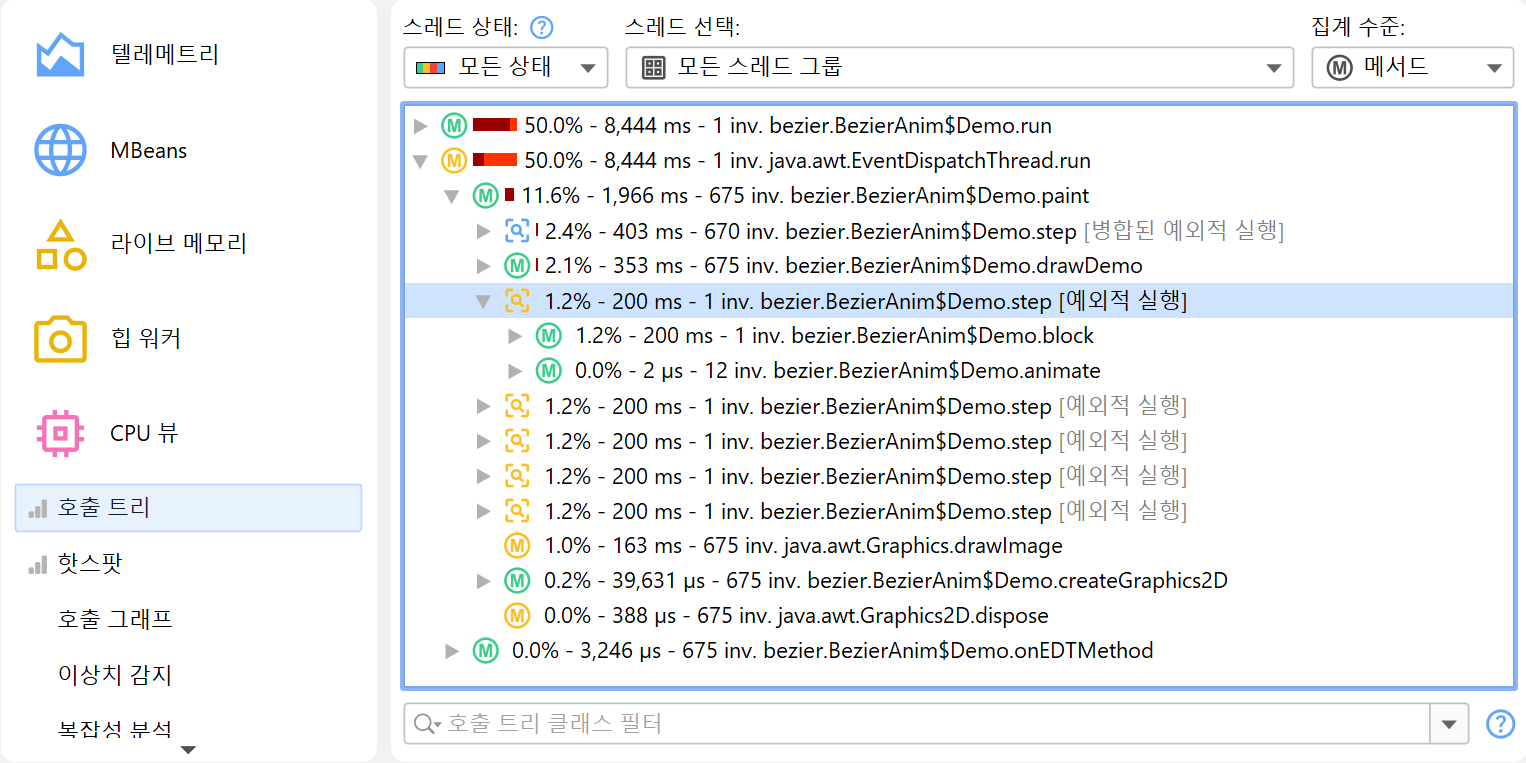Screen dimensions: 1526x763
Task: Open 이상치 감지 view
Action: tap(115, 675)
